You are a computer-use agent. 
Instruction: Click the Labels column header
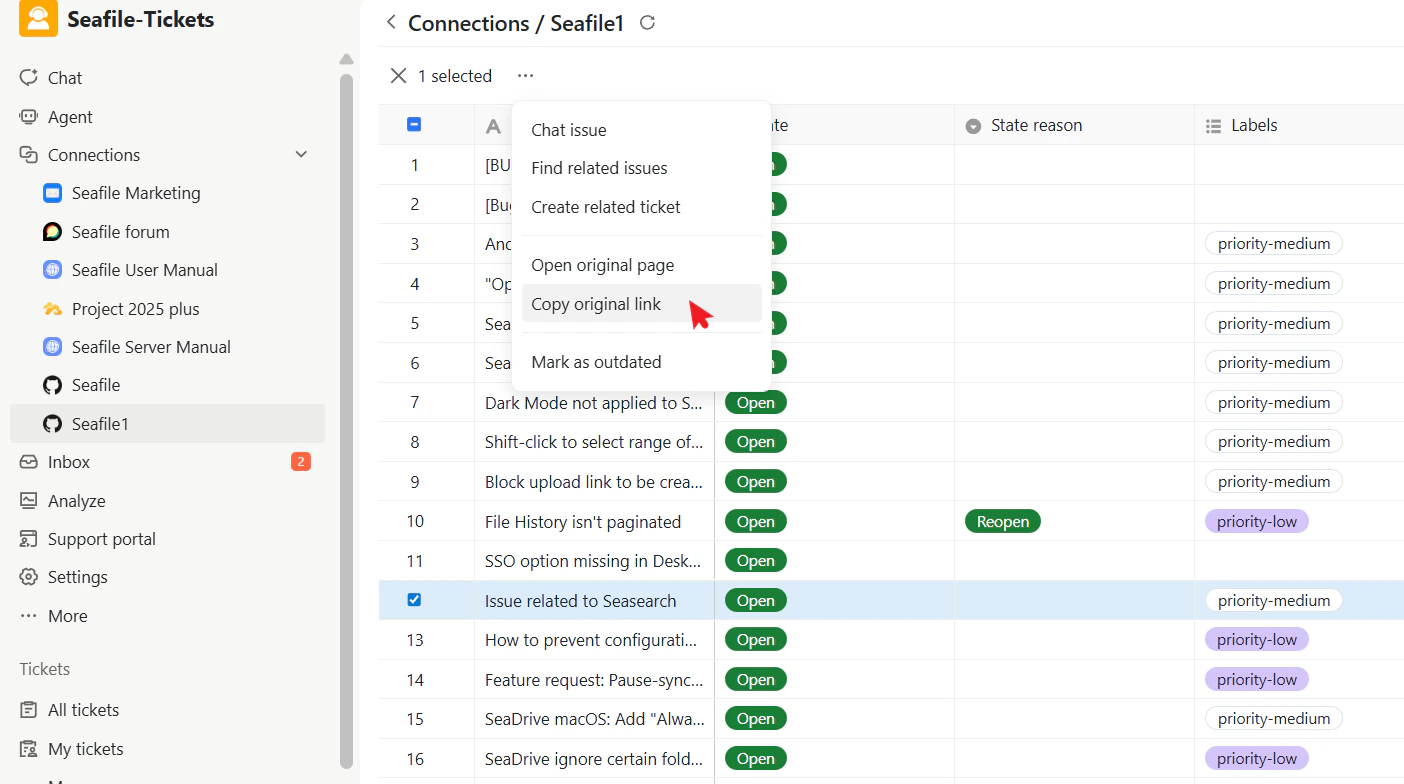1300,125
